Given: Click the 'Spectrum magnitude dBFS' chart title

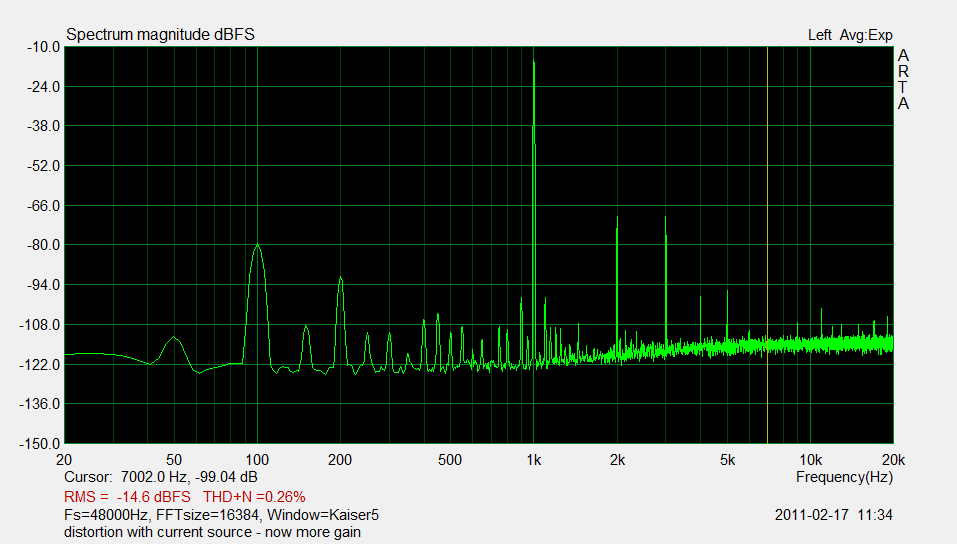Looking at the screenshot, I should point(160,34).
